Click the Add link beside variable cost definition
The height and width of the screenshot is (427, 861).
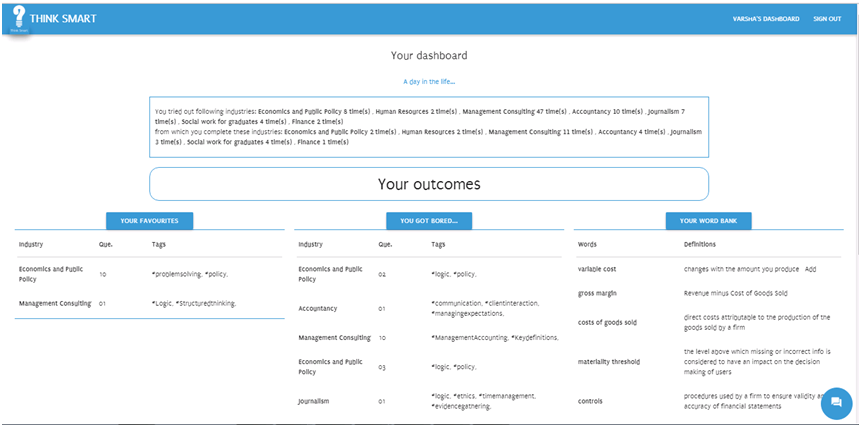[810, 269]
